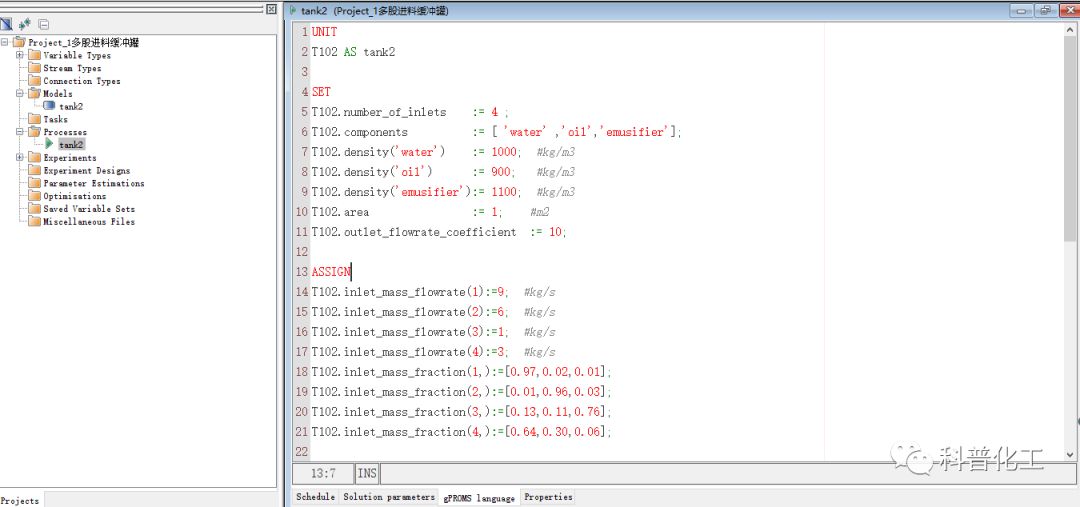Toggle the INS insert mode indicator
Viewport: 1080px width, 507px height.
367,473
